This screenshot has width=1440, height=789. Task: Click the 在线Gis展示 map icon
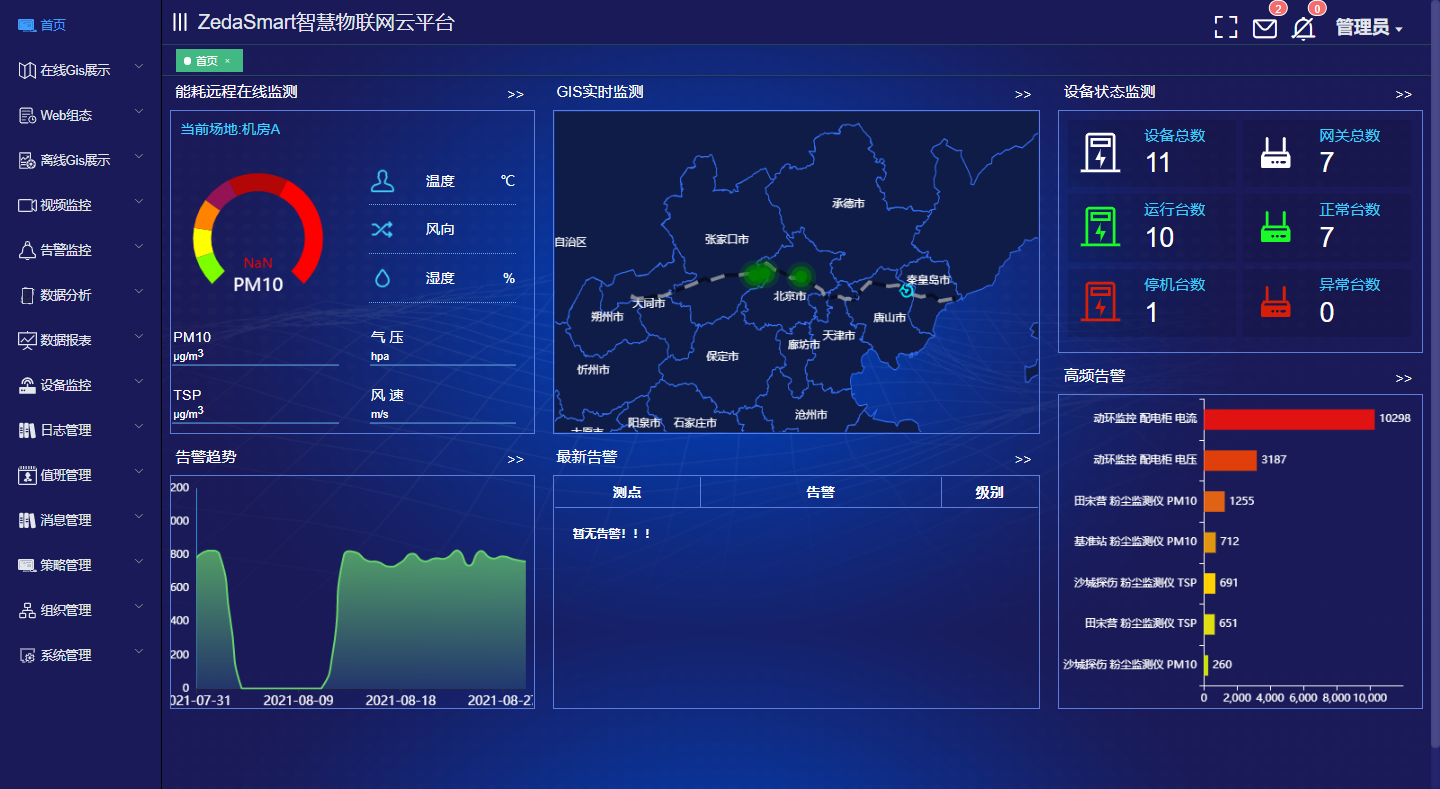pos(27,70)
